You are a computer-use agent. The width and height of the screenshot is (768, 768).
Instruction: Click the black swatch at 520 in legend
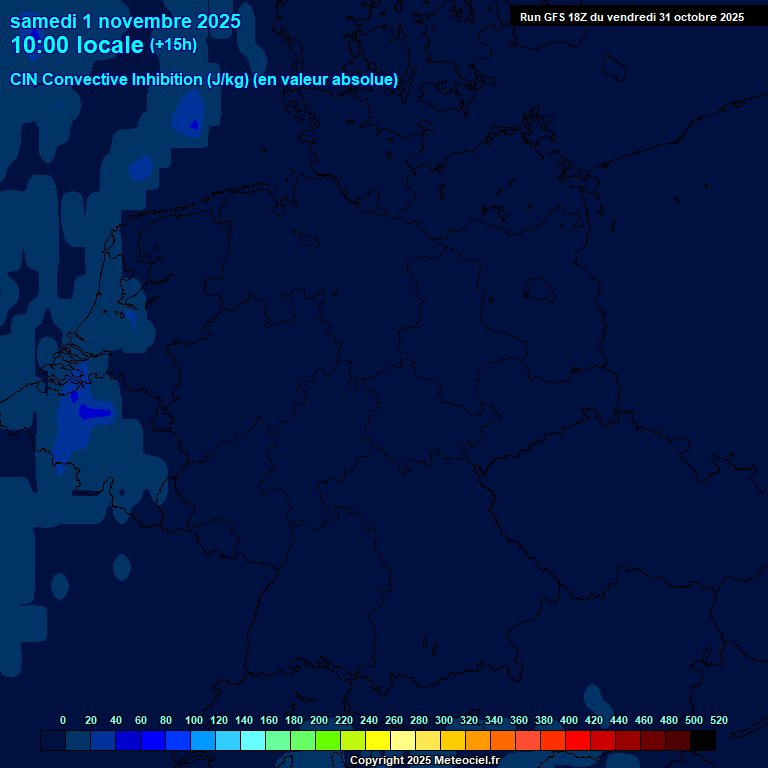703,741
